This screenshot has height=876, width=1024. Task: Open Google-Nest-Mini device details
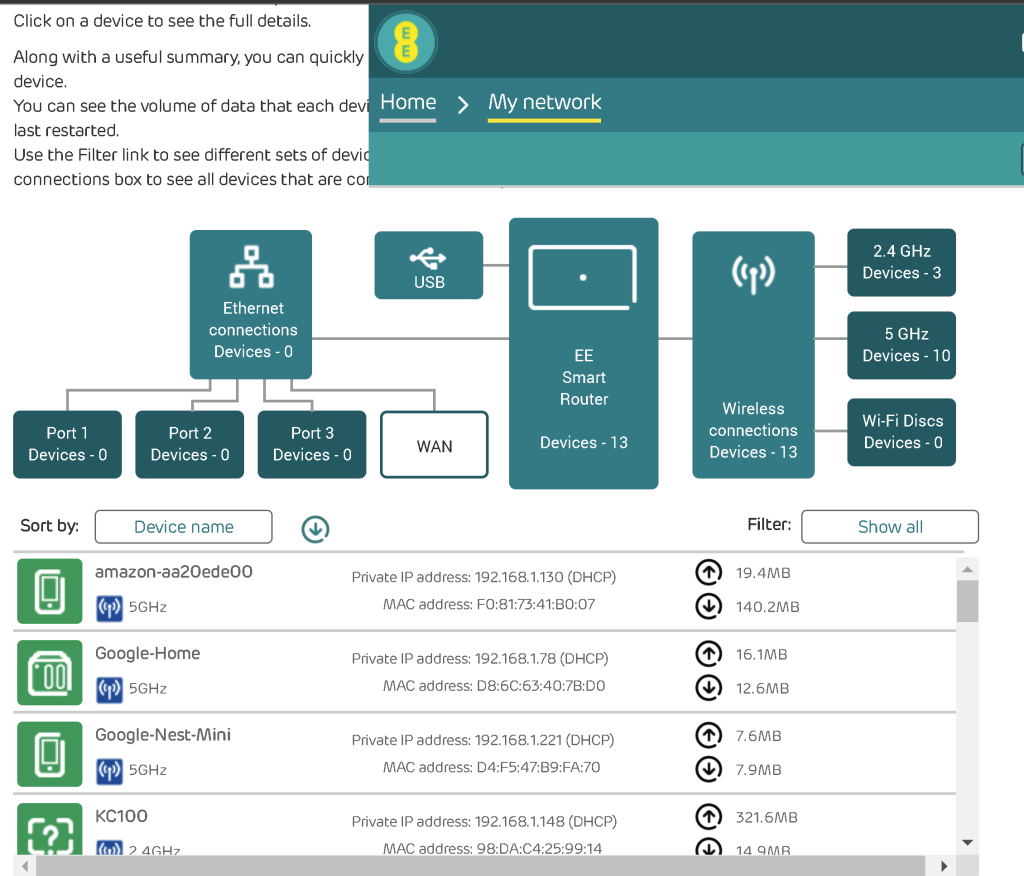(x=485, y=754)
